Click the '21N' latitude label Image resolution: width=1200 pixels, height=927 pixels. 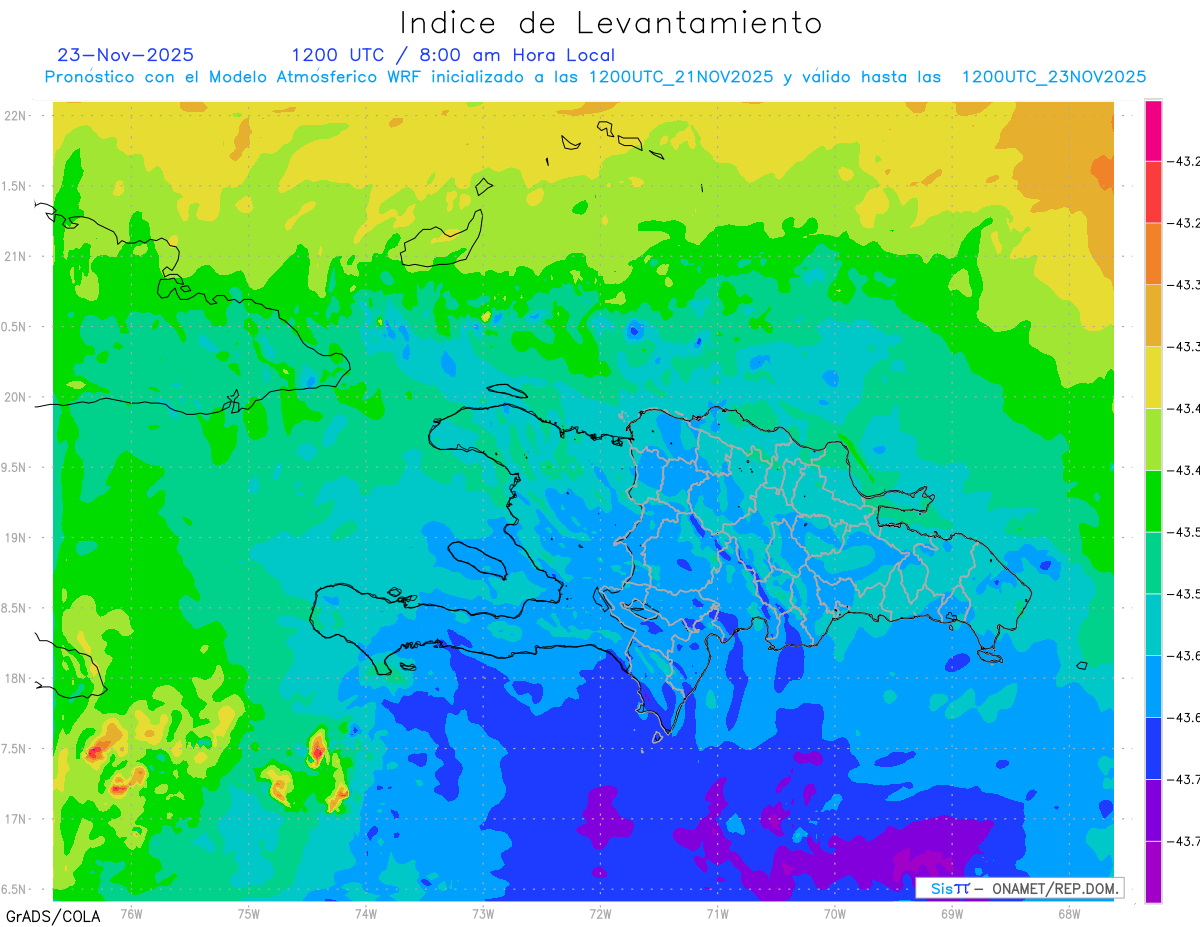point(15,256)
